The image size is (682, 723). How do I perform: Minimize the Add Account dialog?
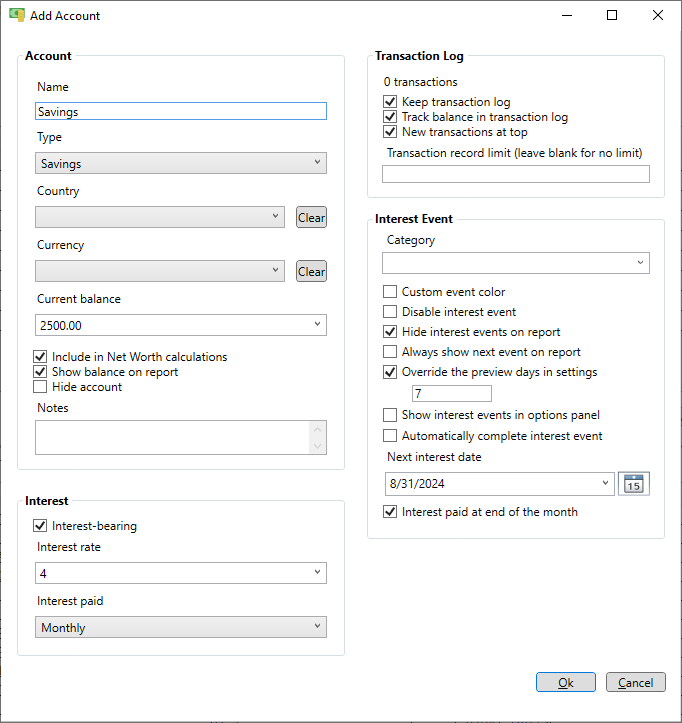567,15
